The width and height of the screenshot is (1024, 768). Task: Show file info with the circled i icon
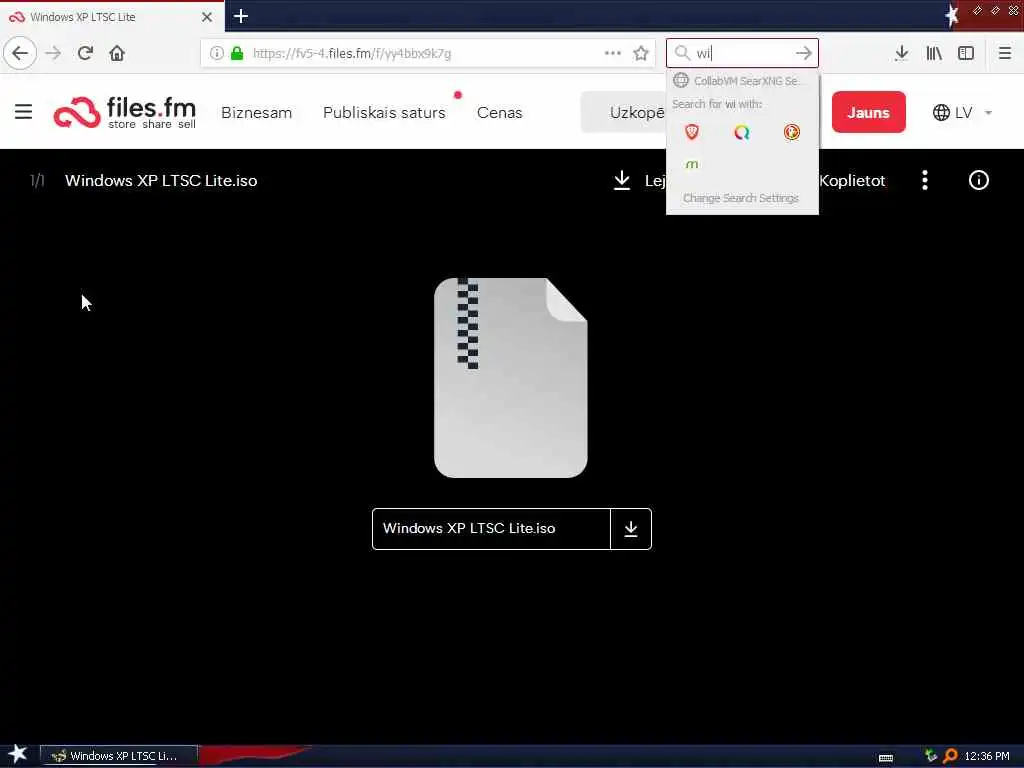(x=978, y=180)
